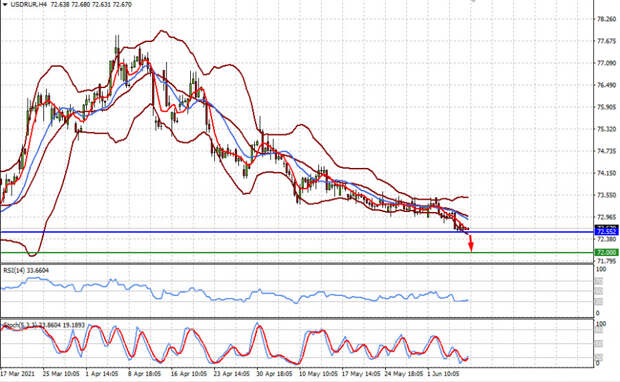620x382 pixels.
Task: Click the 78.260 price scale label
Action: tap(606, 19)
